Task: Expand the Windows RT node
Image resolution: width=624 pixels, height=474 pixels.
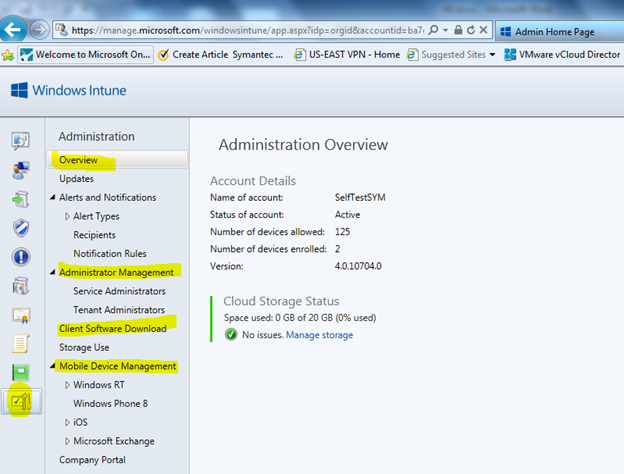Action: click(x=67, y=385)
